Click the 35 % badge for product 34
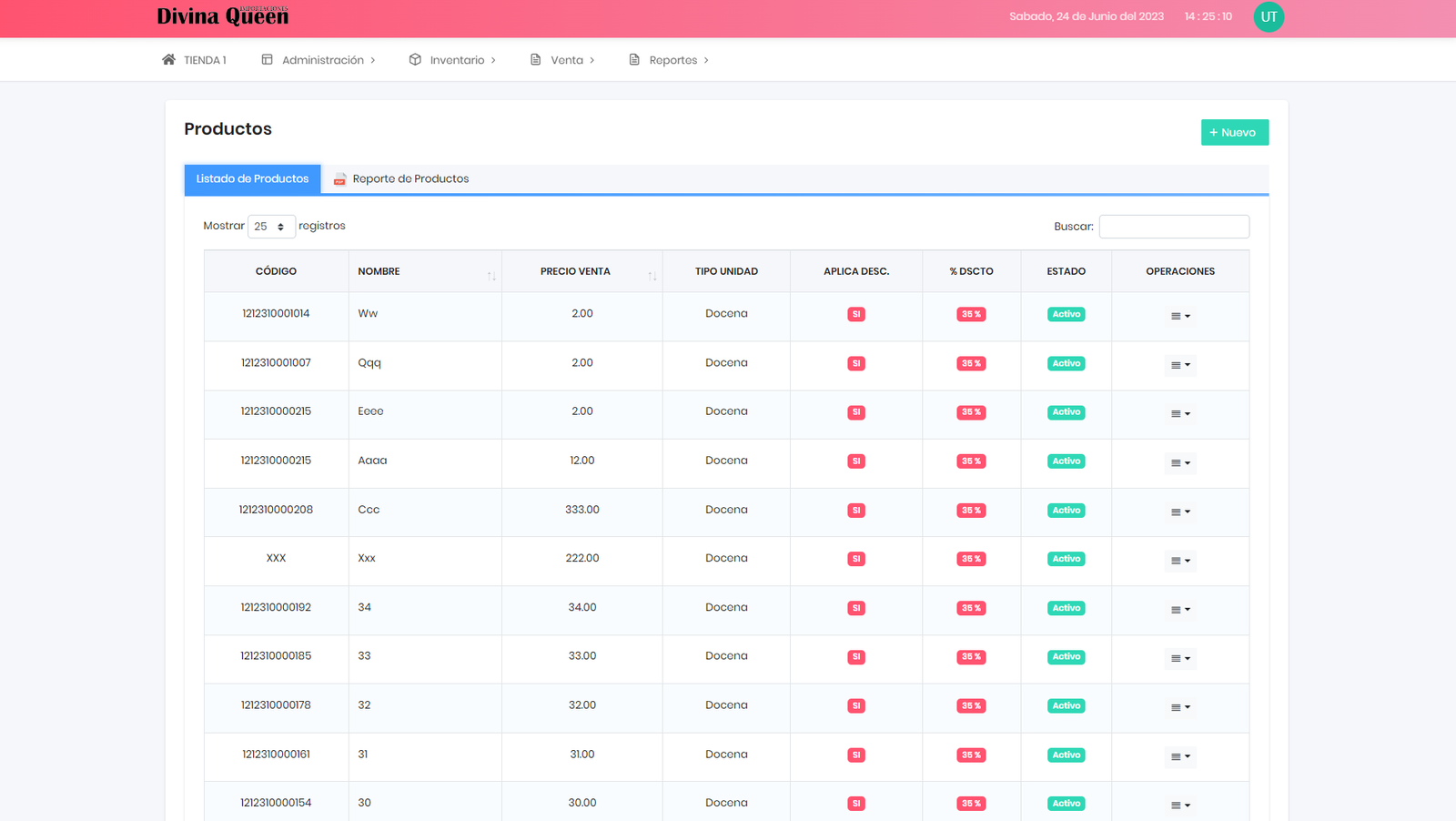Viewport: 1456px width, 821px height. [x=971, y=608]
